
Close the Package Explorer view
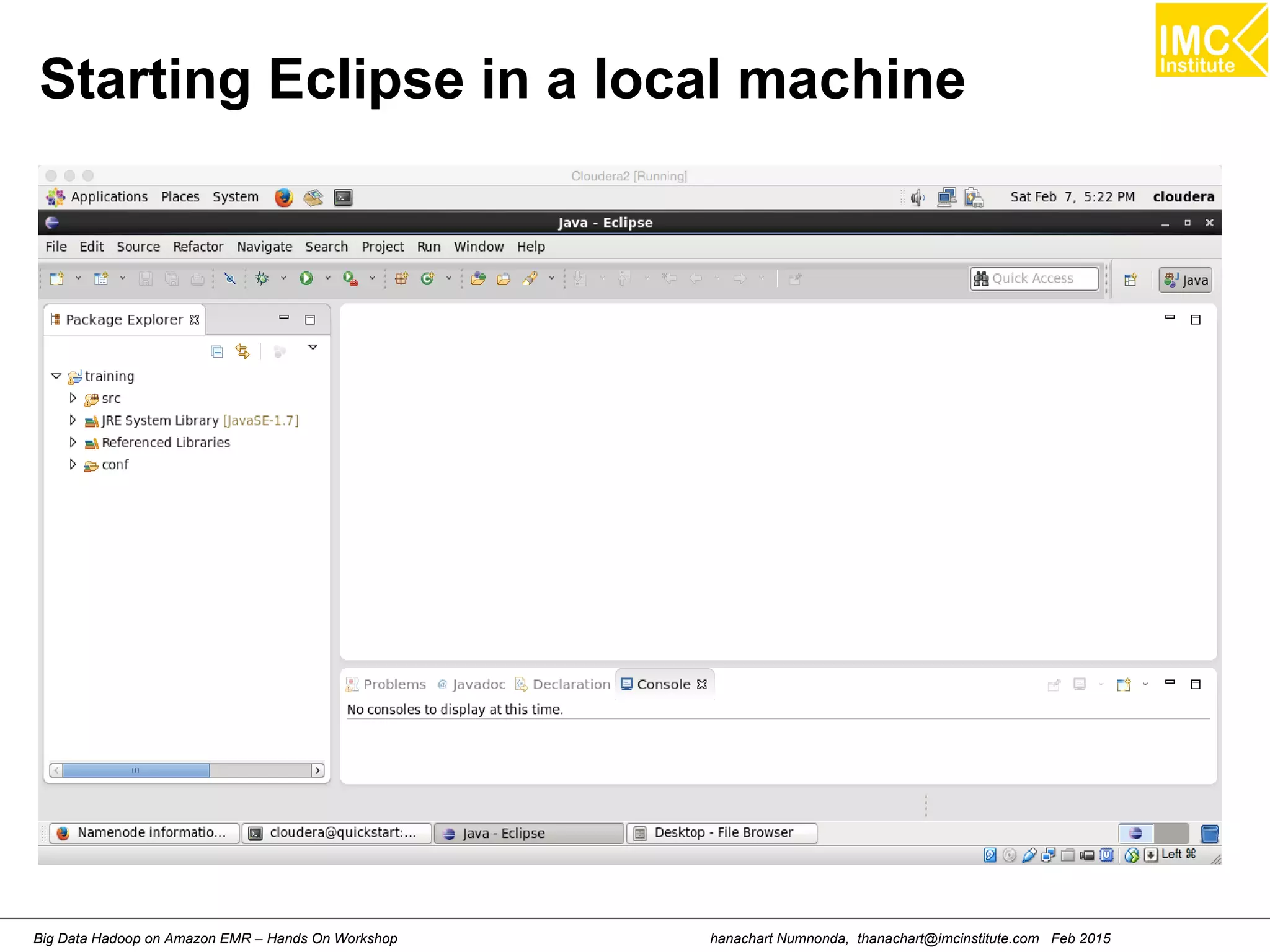click(x=195, y=320)
